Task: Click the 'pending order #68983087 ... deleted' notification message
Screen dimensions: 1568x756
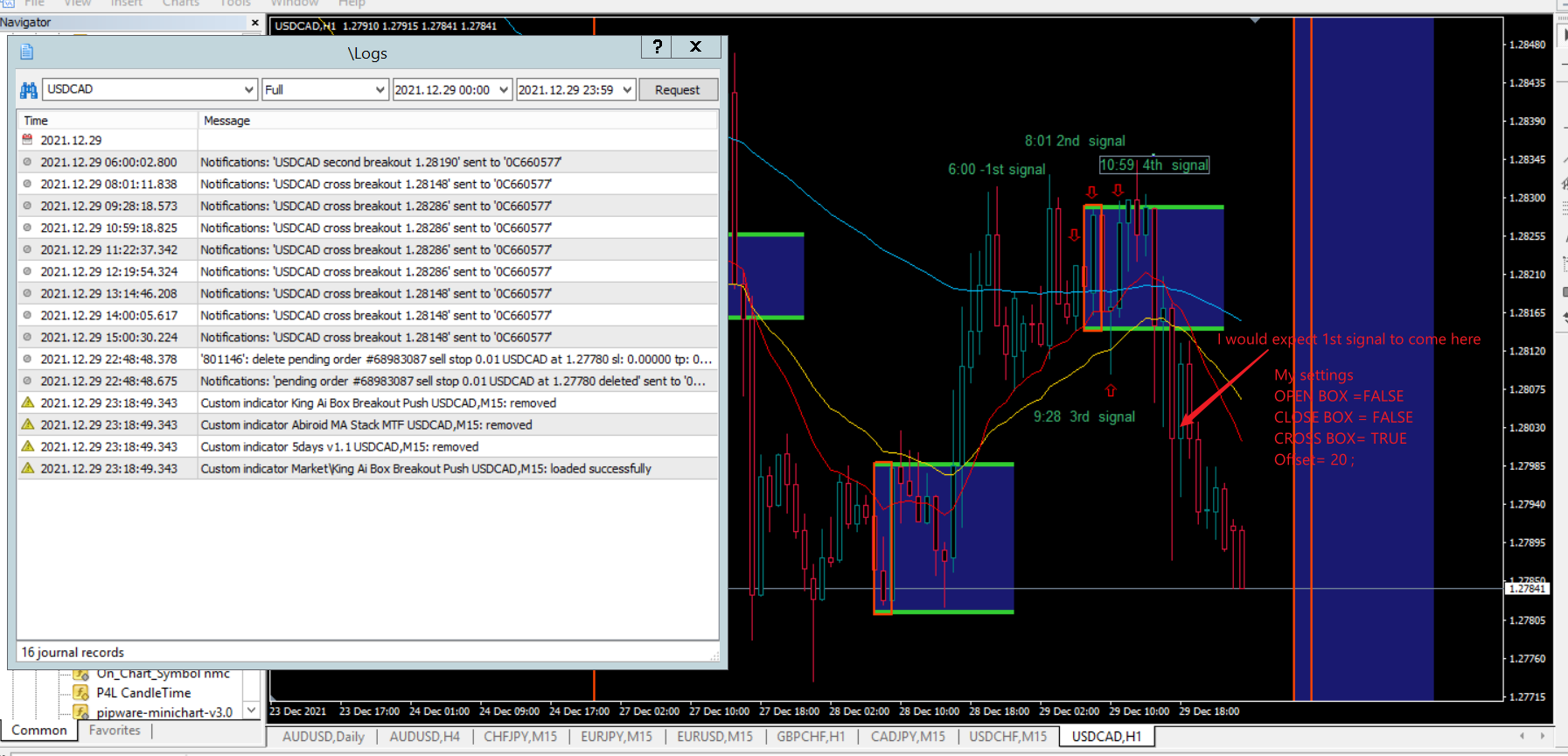Action: tap(453, 381)
